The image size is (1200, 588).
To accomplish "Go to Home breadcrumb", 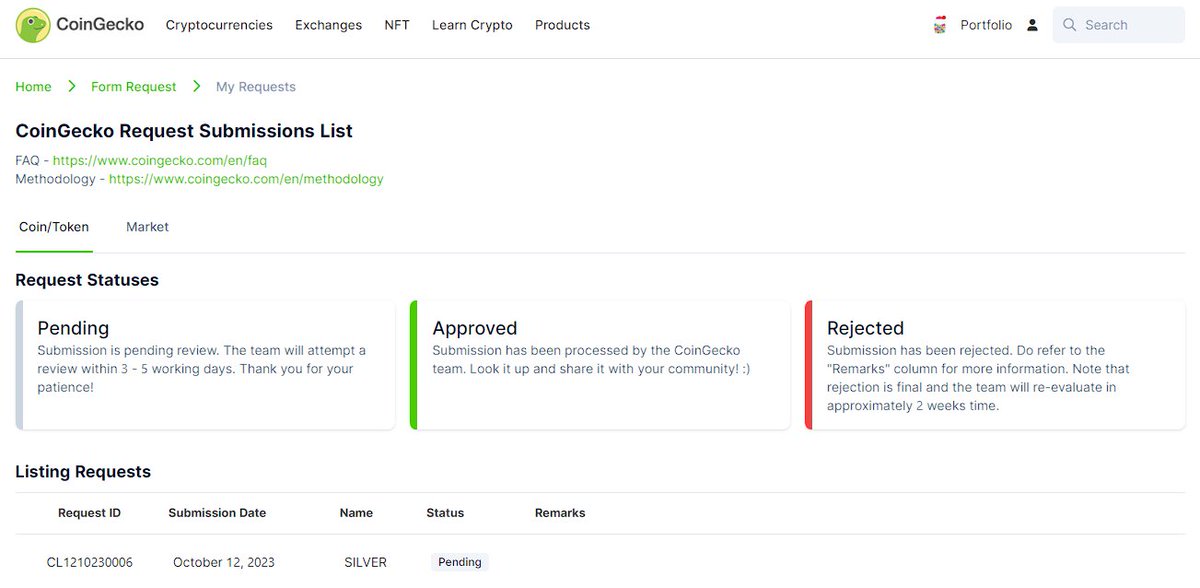I will 33,87.
